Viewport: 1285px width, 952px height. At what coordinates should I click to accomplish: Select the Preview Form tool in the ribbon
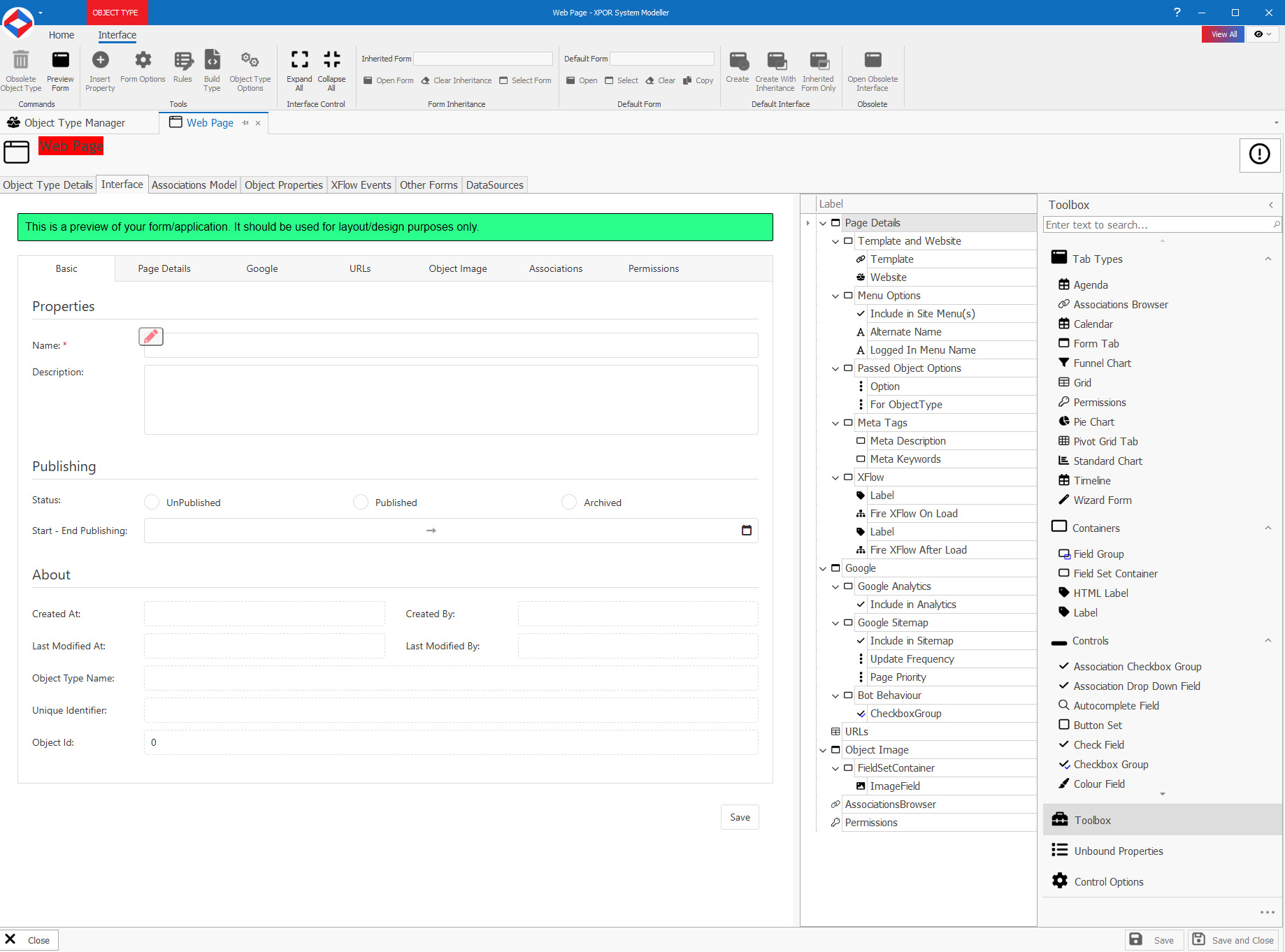click(60, 69)
